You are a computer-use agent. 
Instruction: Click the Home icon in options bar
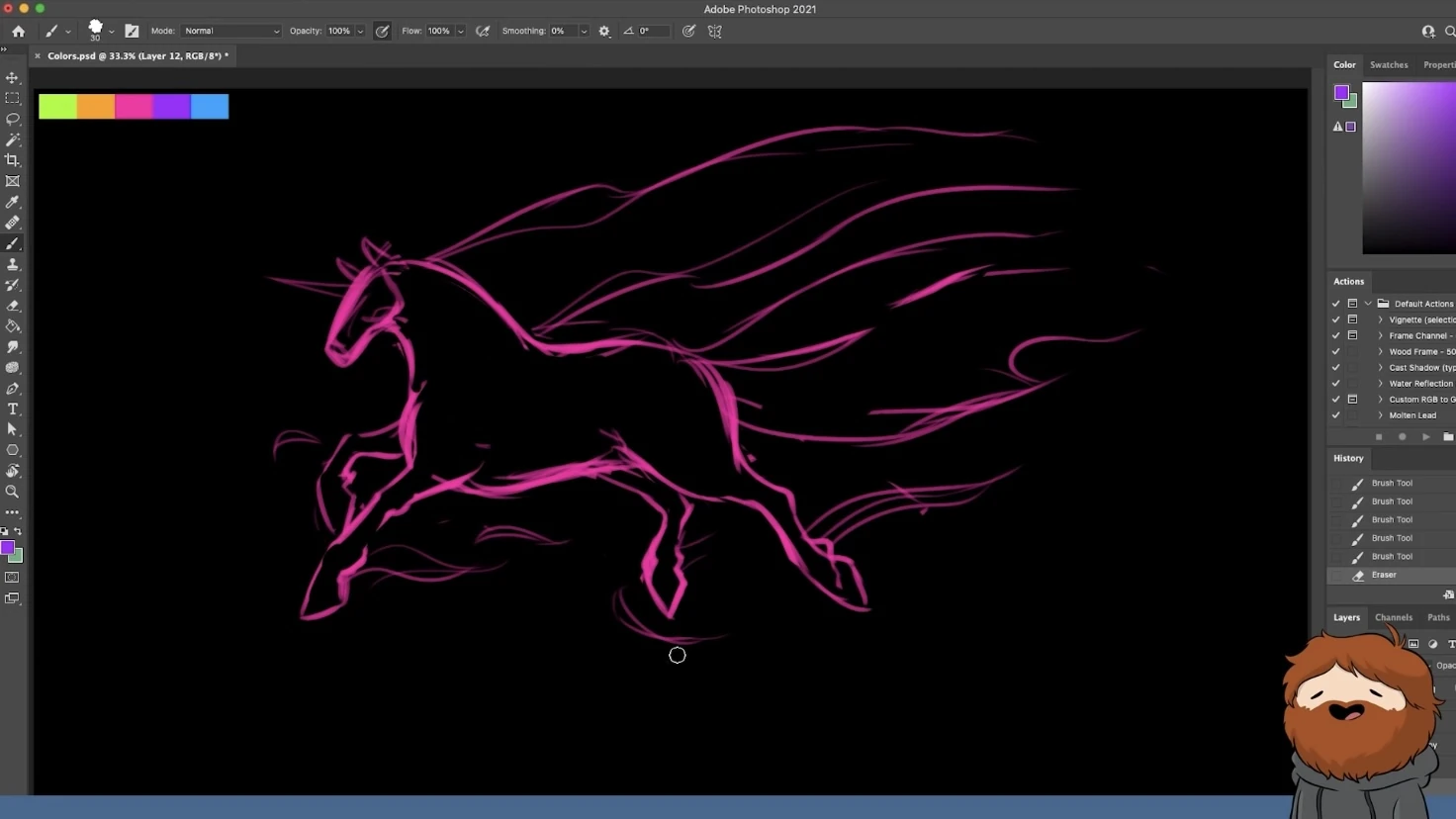[x=19, y=32]
